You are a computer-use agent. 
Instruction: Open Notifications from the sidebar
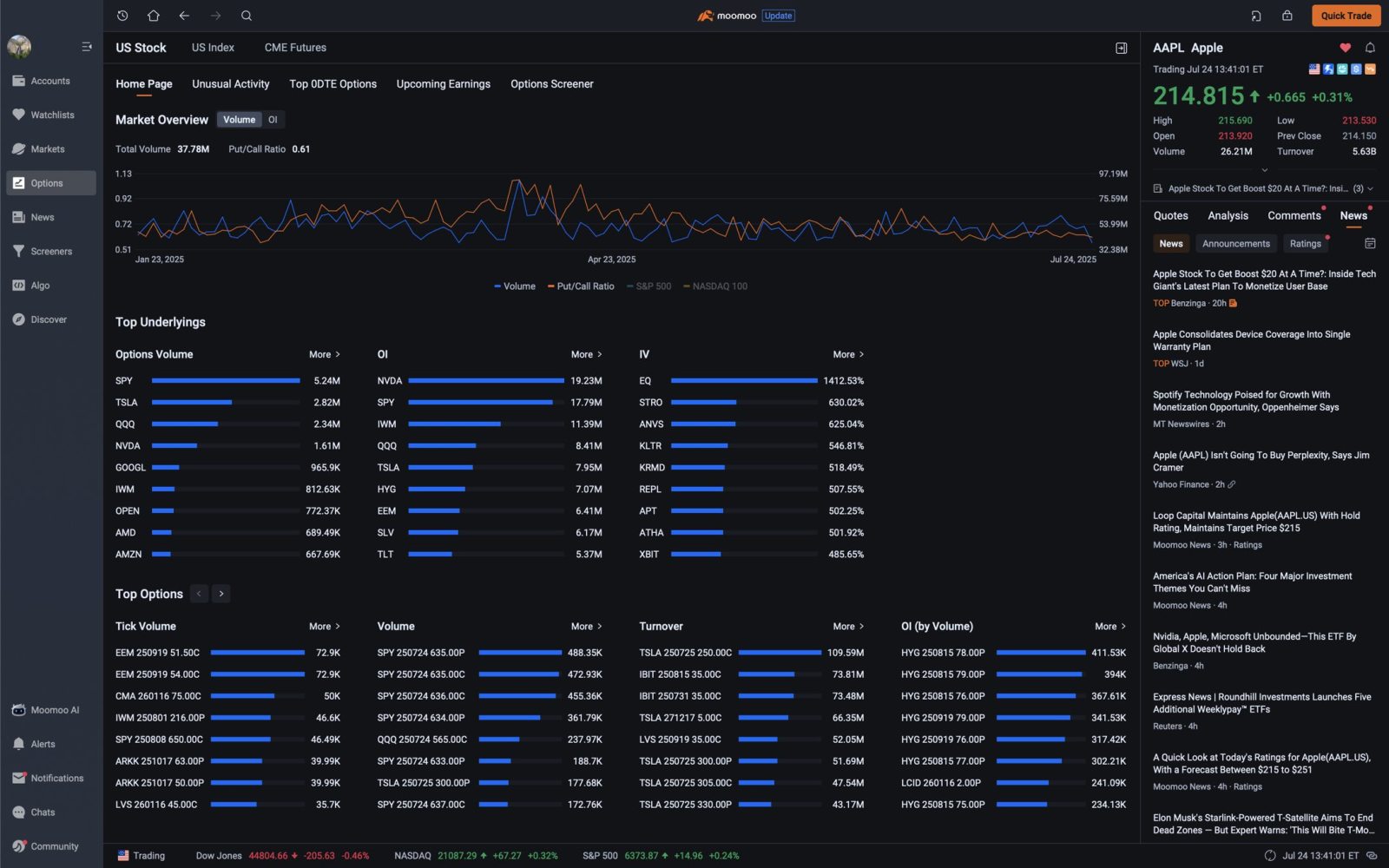tap(51, 779)
